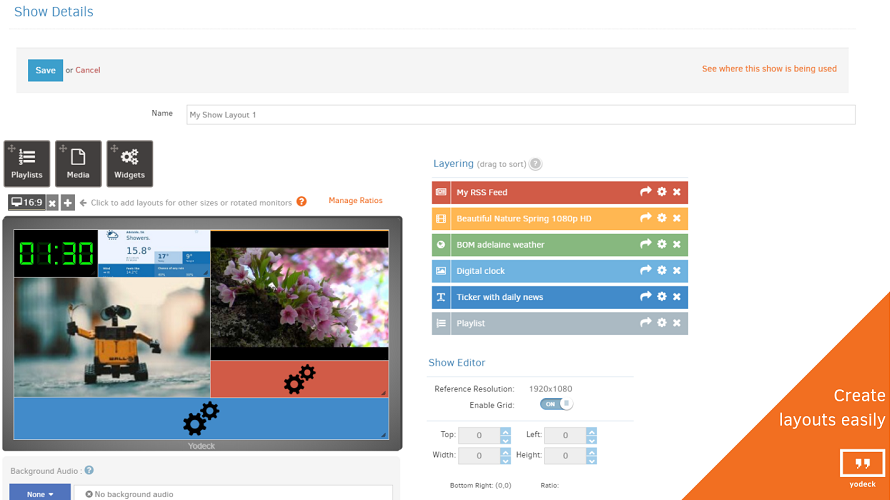Select the Ticker with daily news layer

[x=530, y=297]
